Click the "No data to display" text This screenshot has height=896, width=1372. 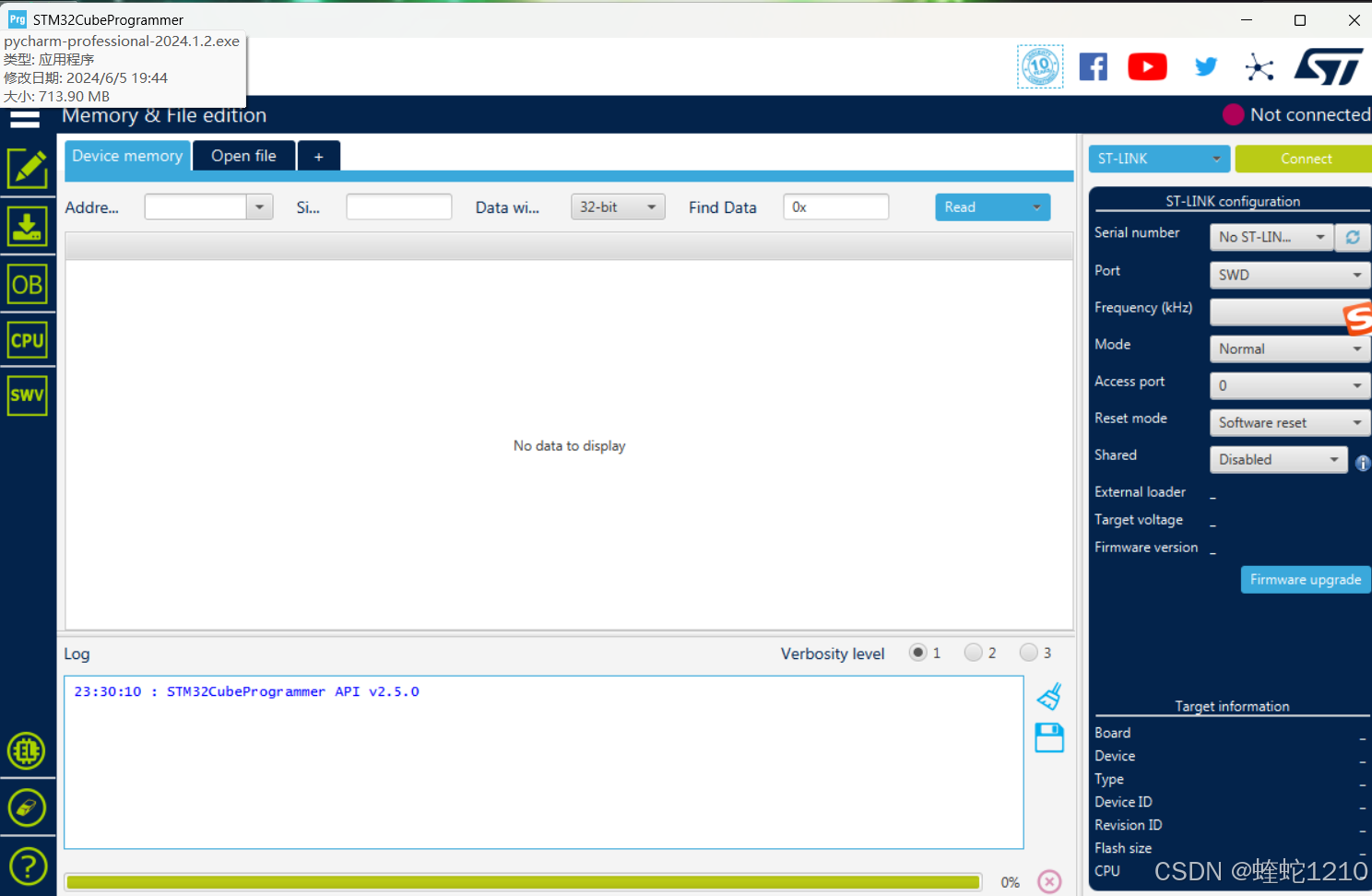click(x=570, y=446)
